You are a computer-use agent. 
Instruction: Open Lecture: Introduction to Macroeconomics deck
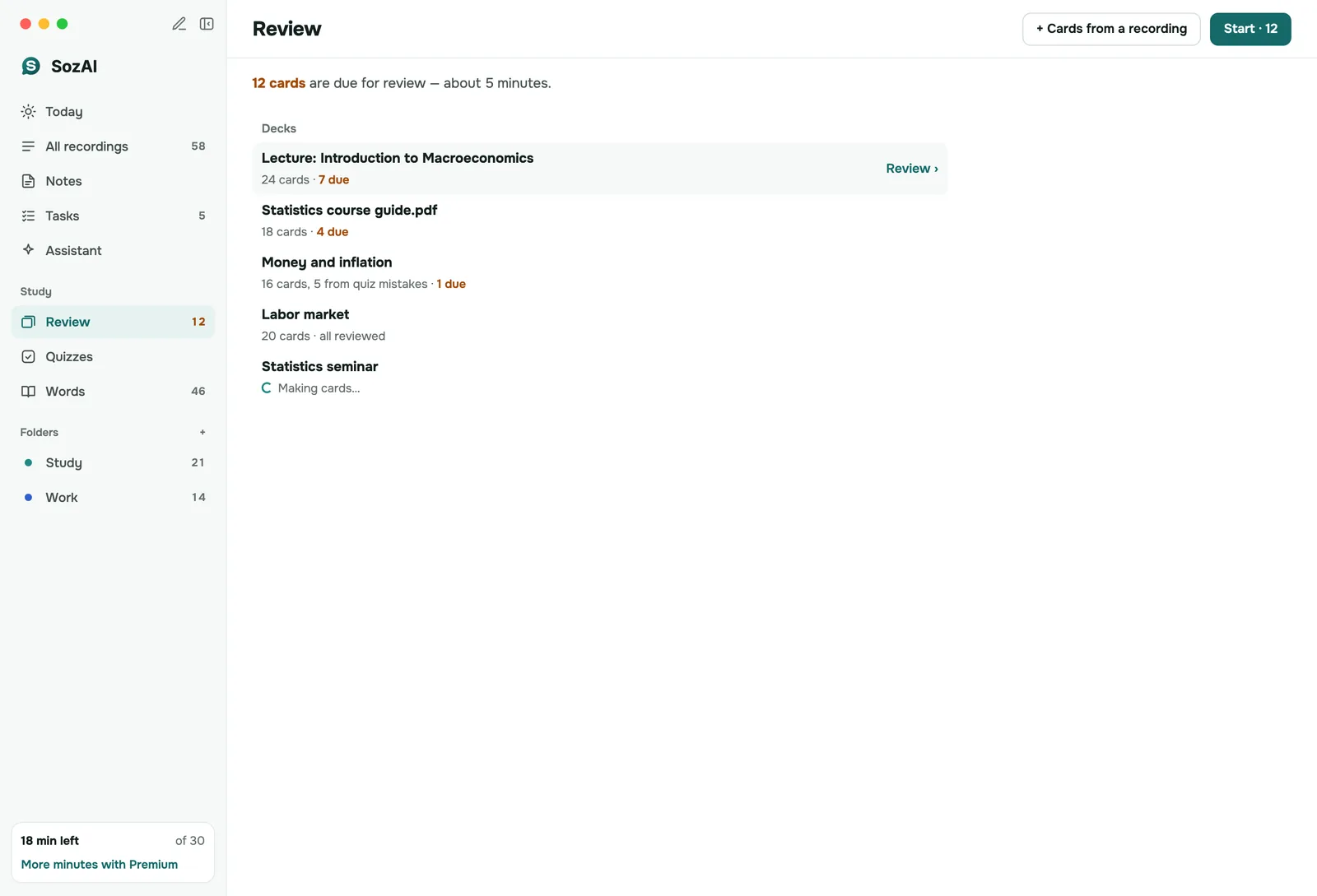[600, 169]
